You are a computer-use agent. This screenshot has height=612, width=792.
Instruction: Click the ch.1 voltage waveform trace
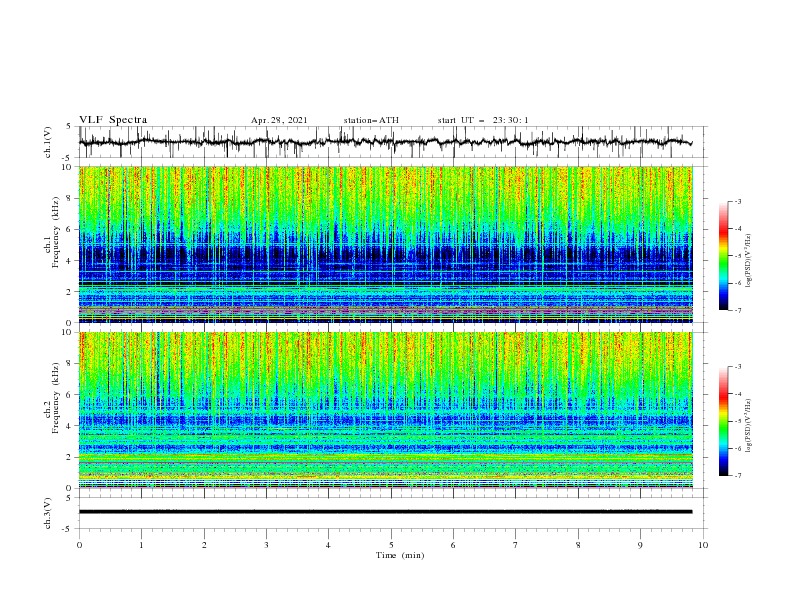pos(386,142)
